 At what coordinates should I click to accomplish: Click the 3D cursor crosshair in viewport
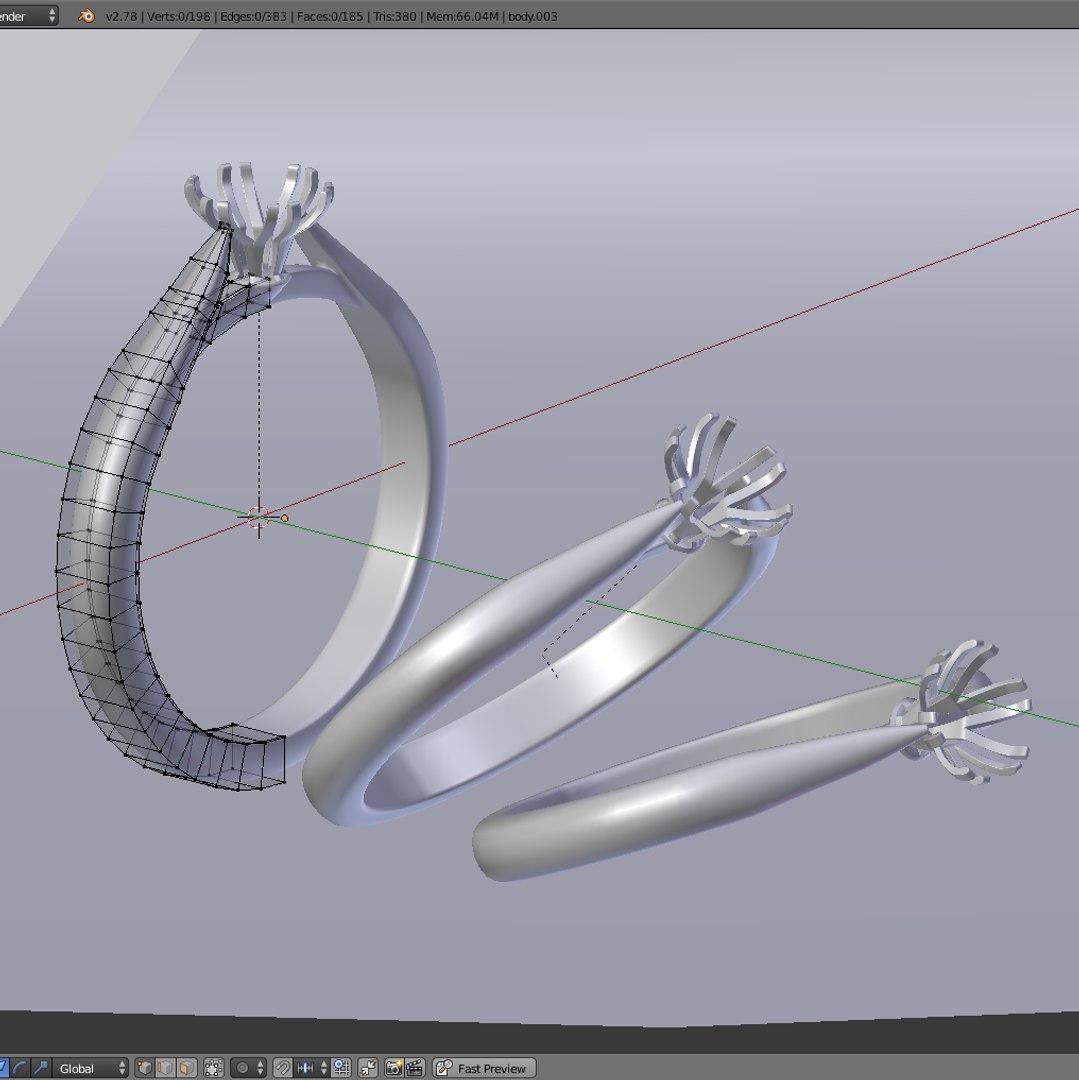pos(258,517)
